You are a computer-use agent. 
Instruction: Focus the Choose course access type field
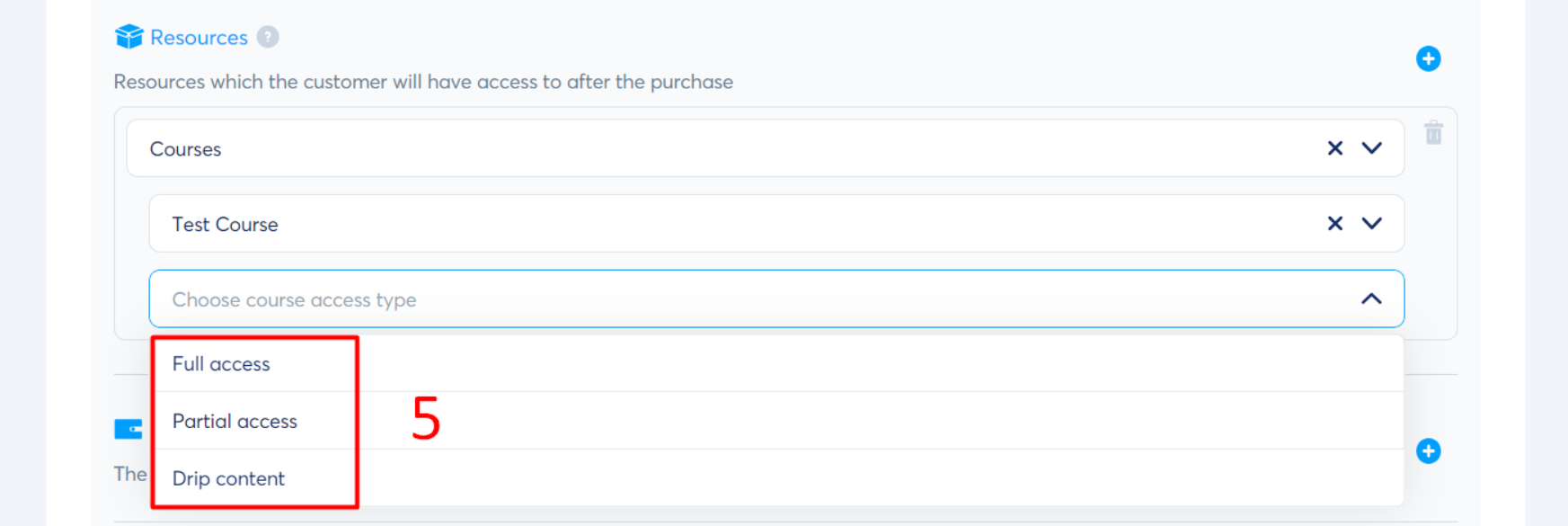pos(719,299)
